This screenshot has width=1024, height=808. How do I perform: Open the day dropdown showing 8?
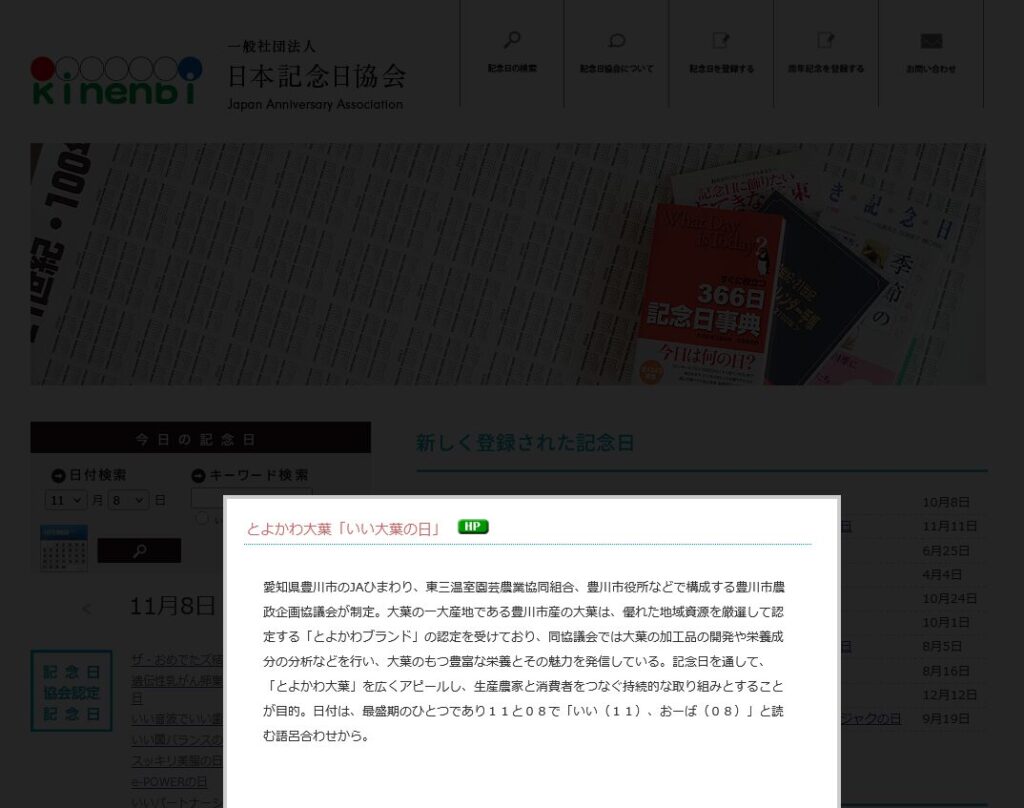[128, 500]
